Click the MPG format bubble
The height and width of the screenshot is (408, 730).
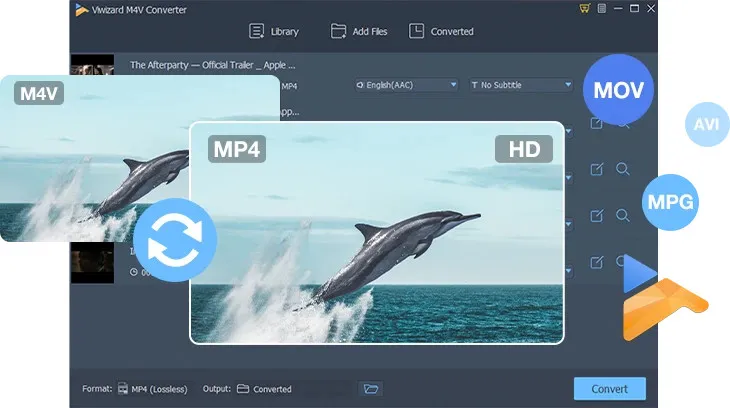(x=670, y=202)
